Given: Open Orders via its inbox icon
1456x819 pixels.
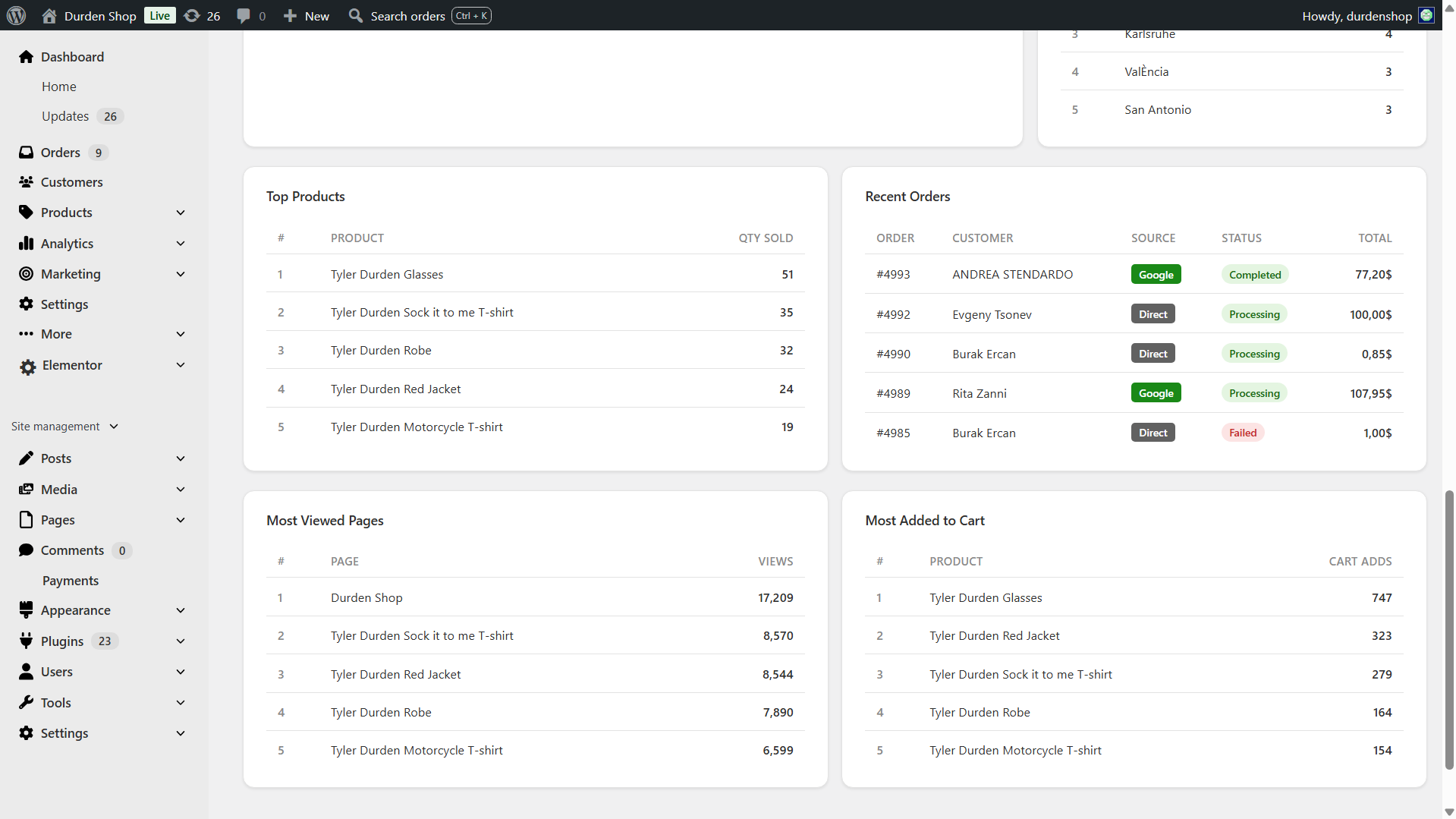Looking at the screenshot, I should [27, 153].
